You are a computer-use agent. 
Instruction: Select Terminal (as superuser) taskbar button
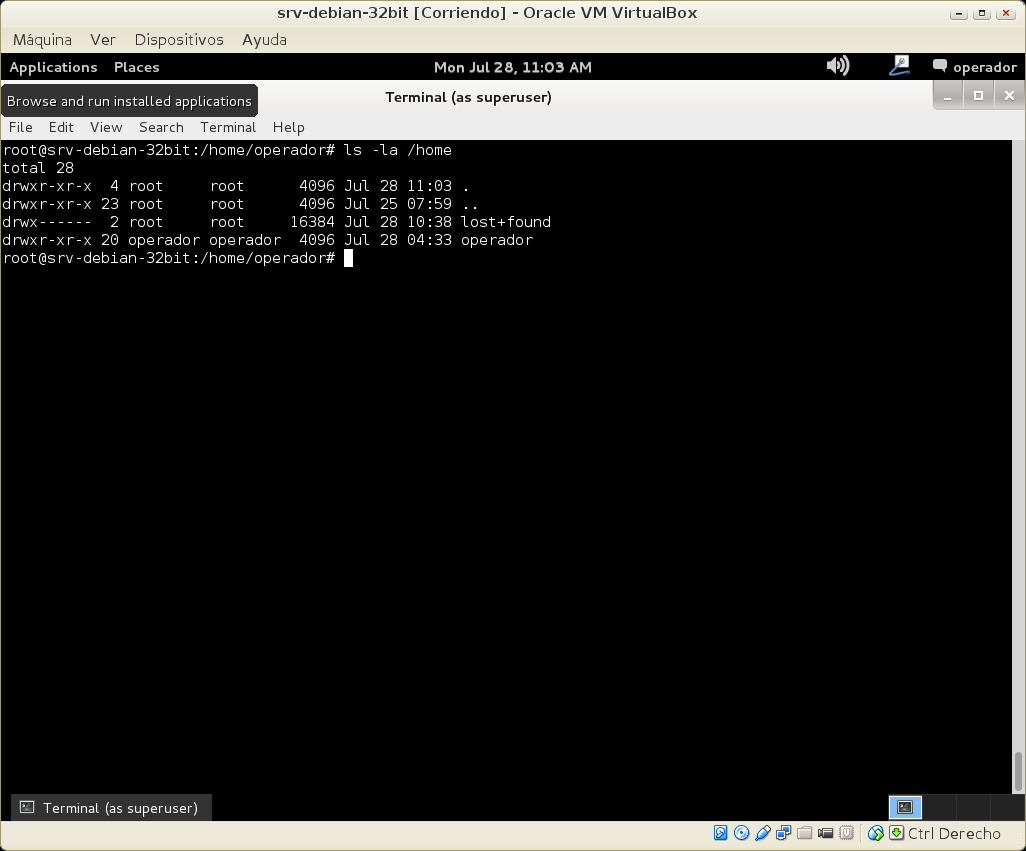point(110,807)
